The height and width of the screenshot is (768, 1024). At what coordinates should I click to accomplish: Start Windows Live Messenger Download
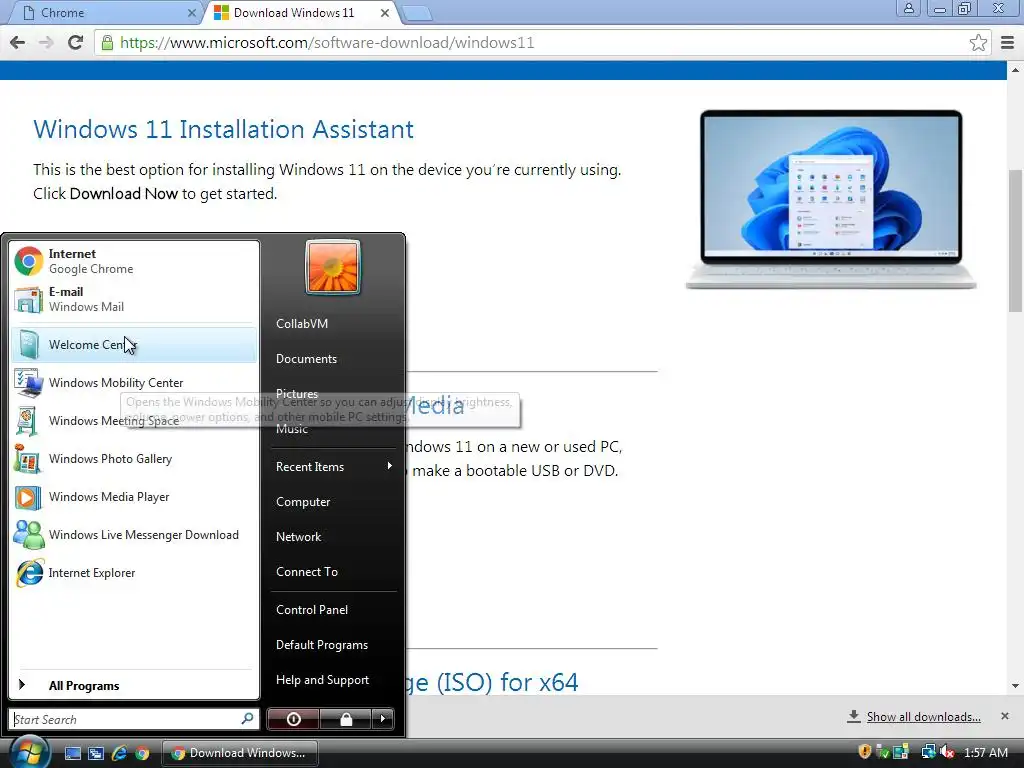[134, 534]
